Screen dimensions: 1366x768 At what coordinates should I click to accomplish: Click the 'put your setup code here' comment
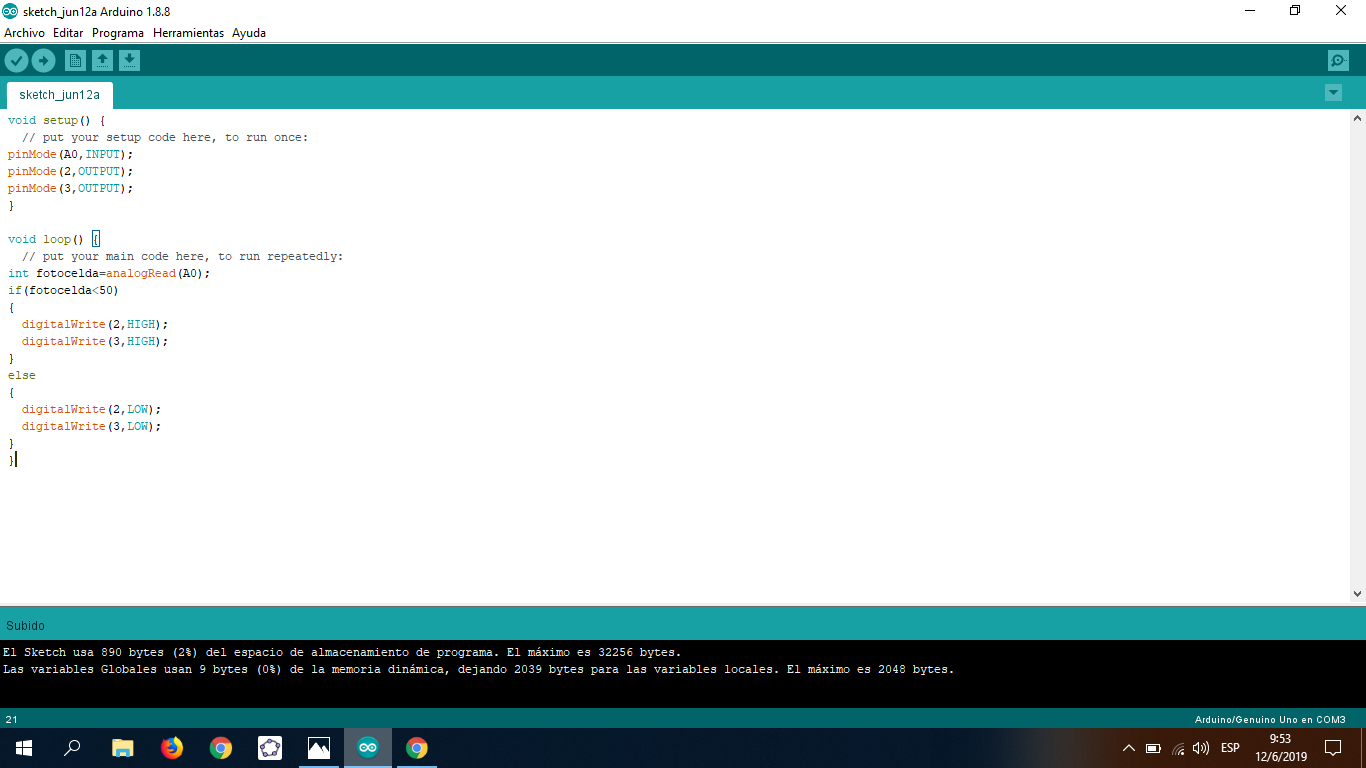coord(165,137)
